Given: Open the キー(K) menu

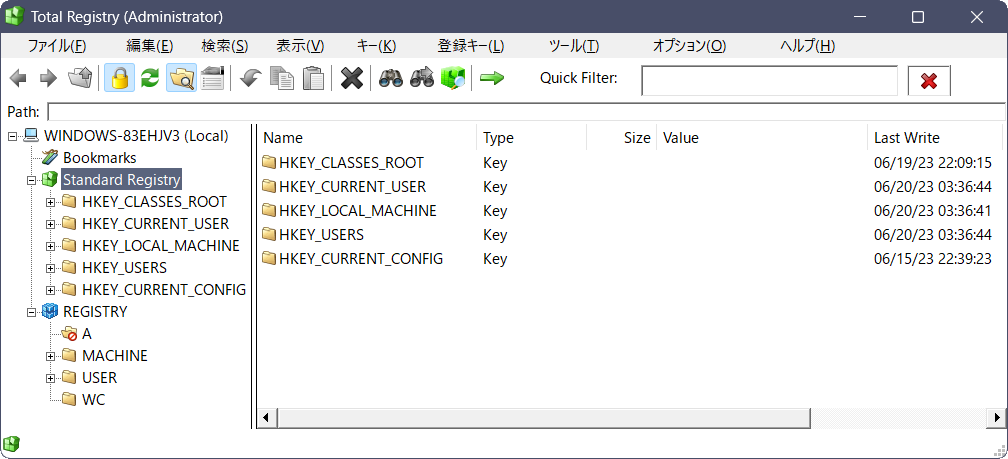Looking at the screenshot, I should 376,46.
